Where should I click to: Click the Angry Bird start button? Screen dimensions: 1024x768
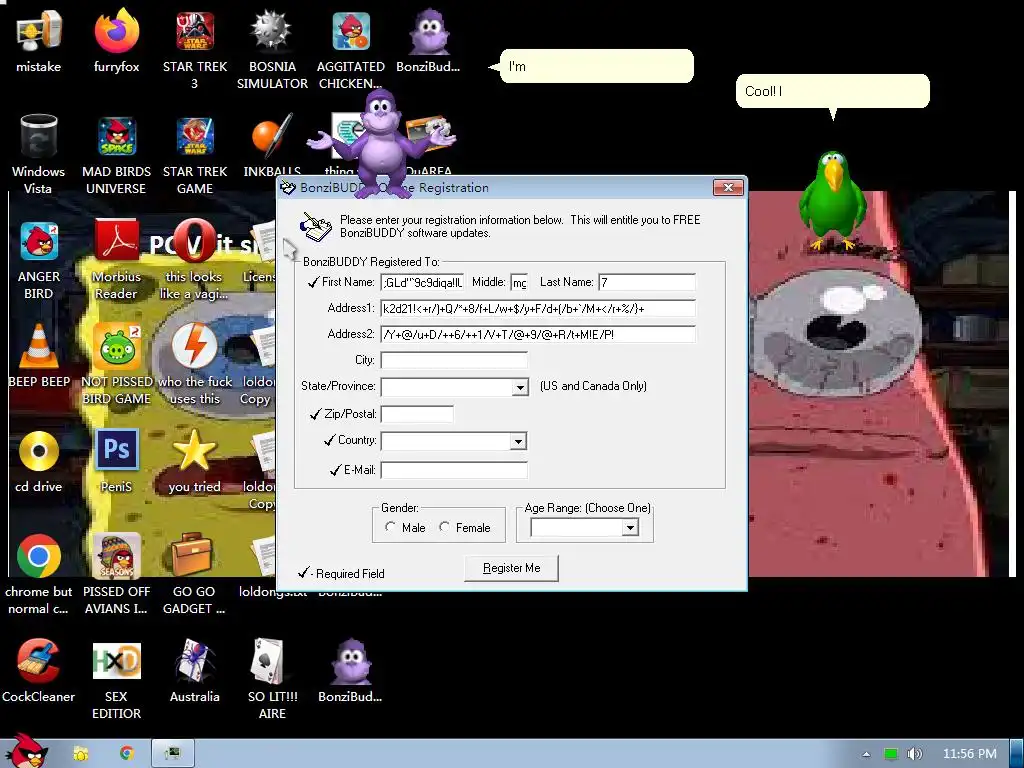[26, 751]
